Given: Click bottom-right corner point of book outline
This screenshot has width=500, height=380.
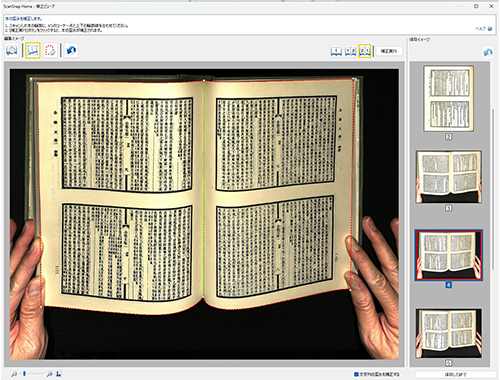Looking at the screenshot, I should (x=350, y=290).
